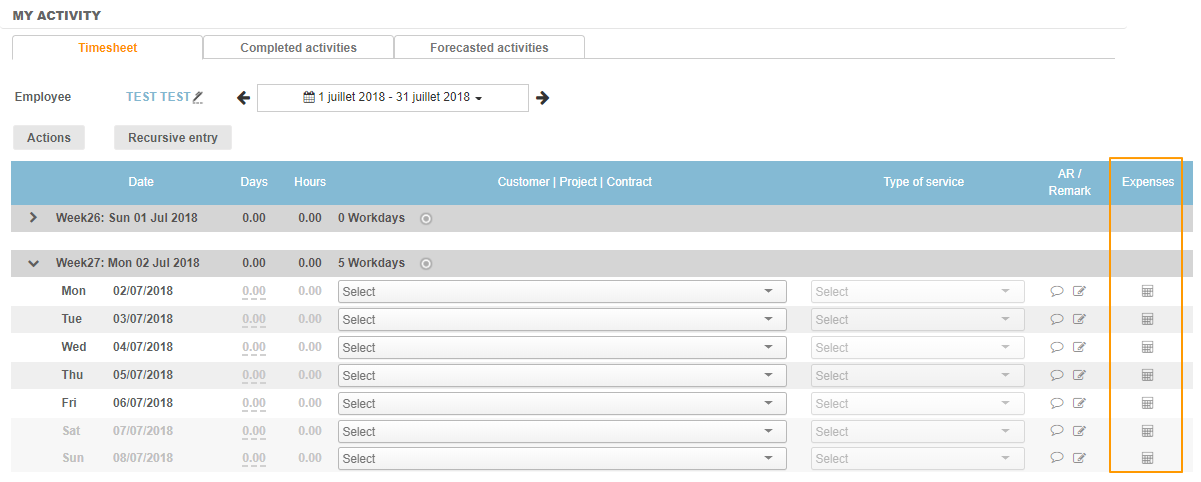The image size is (1201, 482).
Task: Open expenses calculator for Friday 06/07/2018
Action: [x=1147, y=403]
